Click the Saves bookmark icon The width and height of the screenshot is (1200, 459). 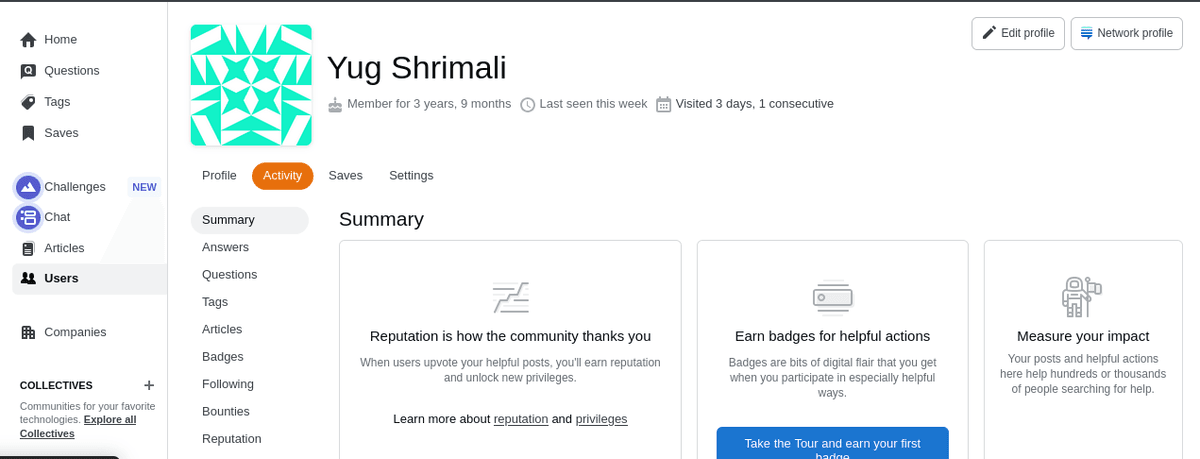pos(28,133)
